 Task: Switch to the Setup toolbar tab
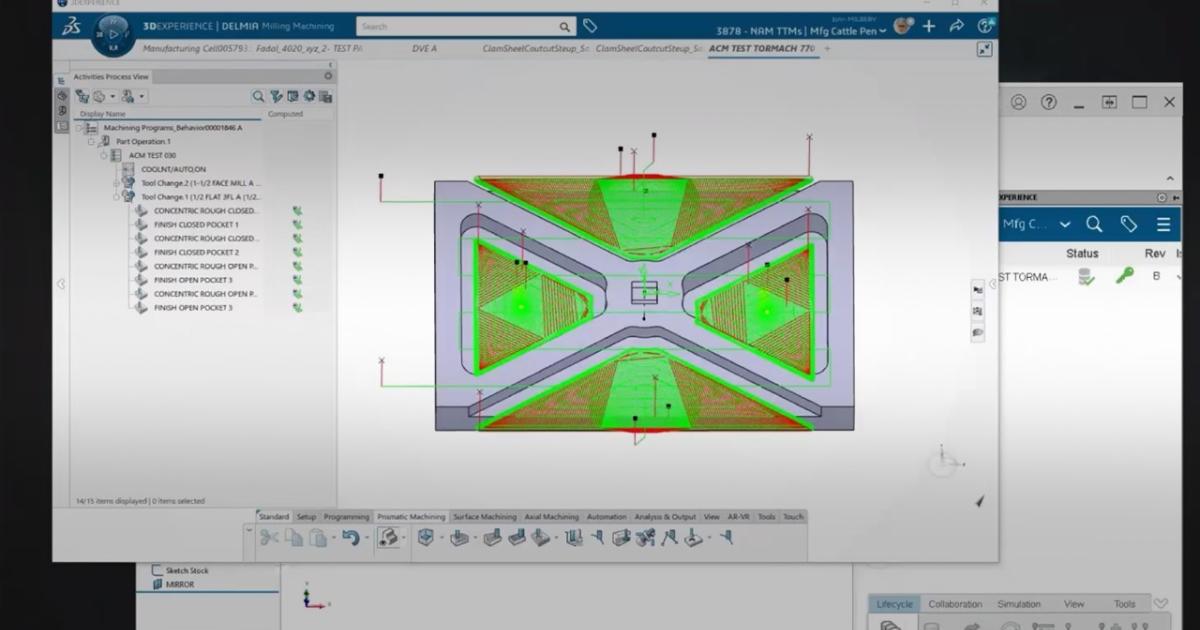(x=306, y=517)
